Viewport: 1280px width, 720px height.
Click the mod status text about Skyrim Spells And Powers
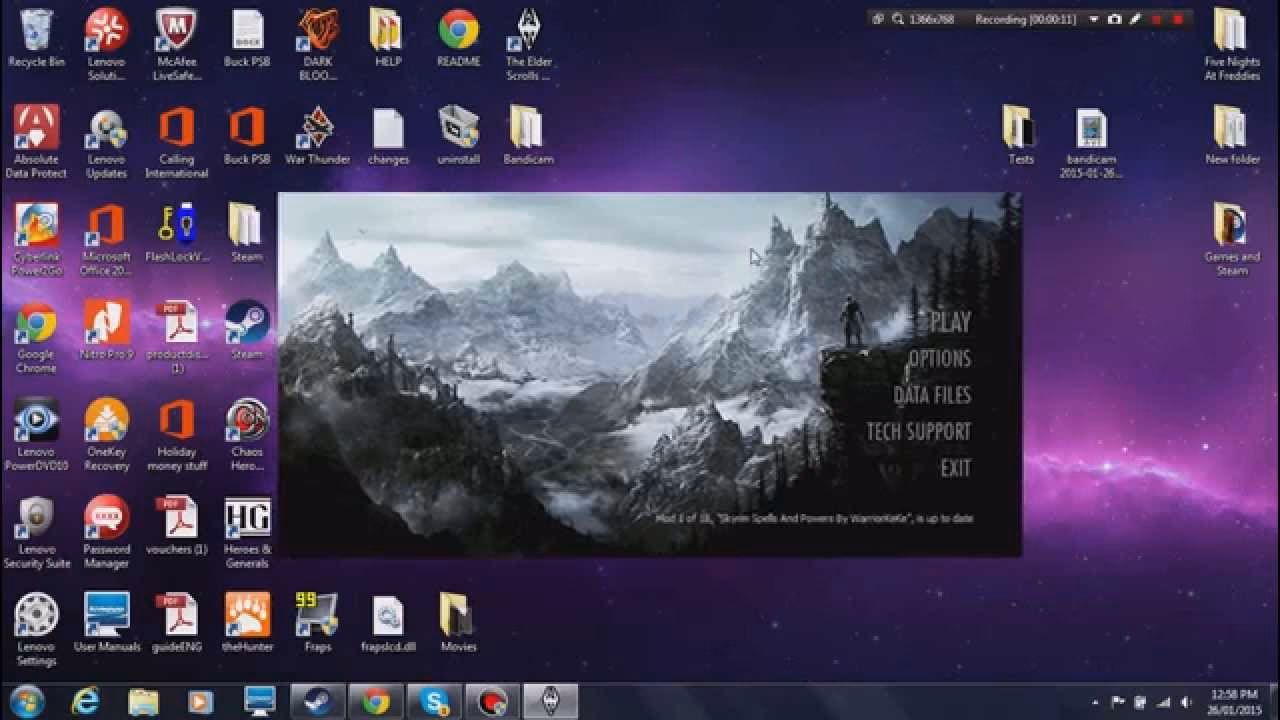814,518
